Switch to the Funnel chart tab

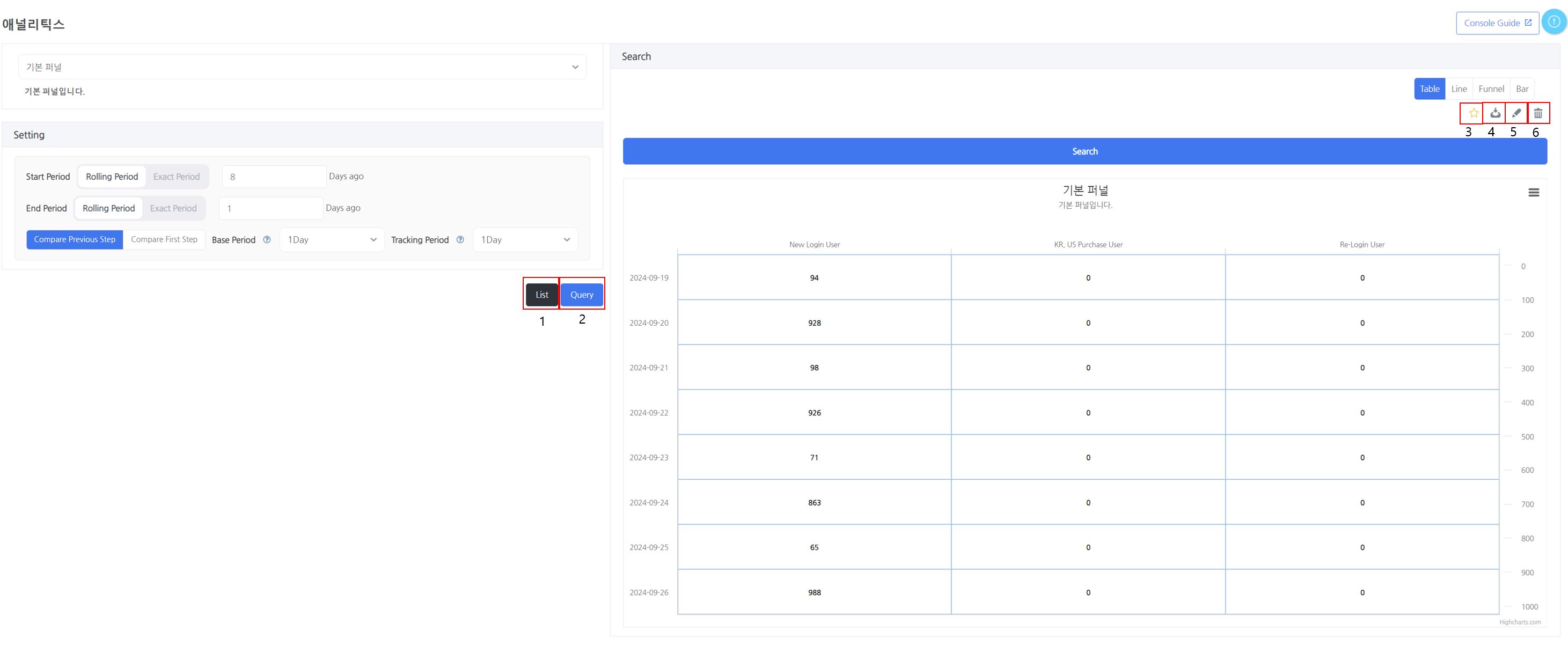pyautogui.click(x=1491, y=89)
